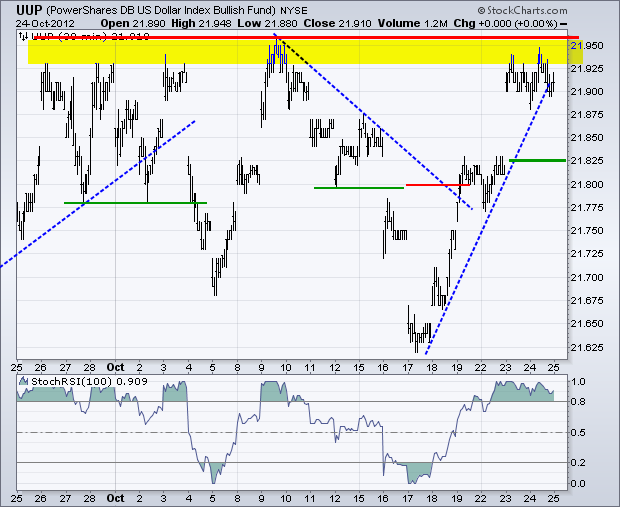Click the 21.750 price axis label

click(x=587, y=230)
